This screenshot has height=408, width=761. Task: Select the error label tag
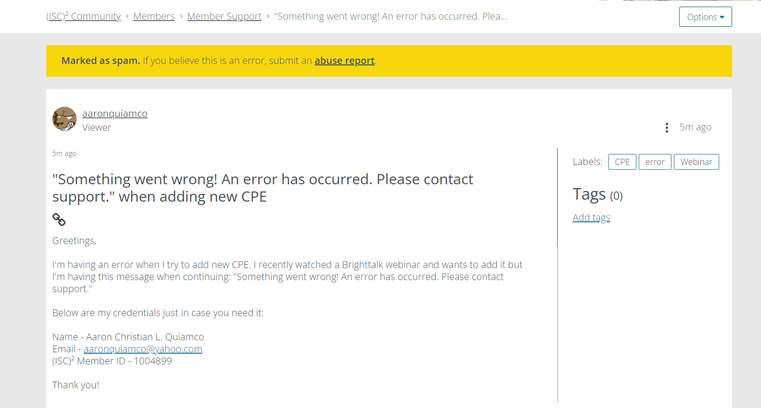pos(655,162)
